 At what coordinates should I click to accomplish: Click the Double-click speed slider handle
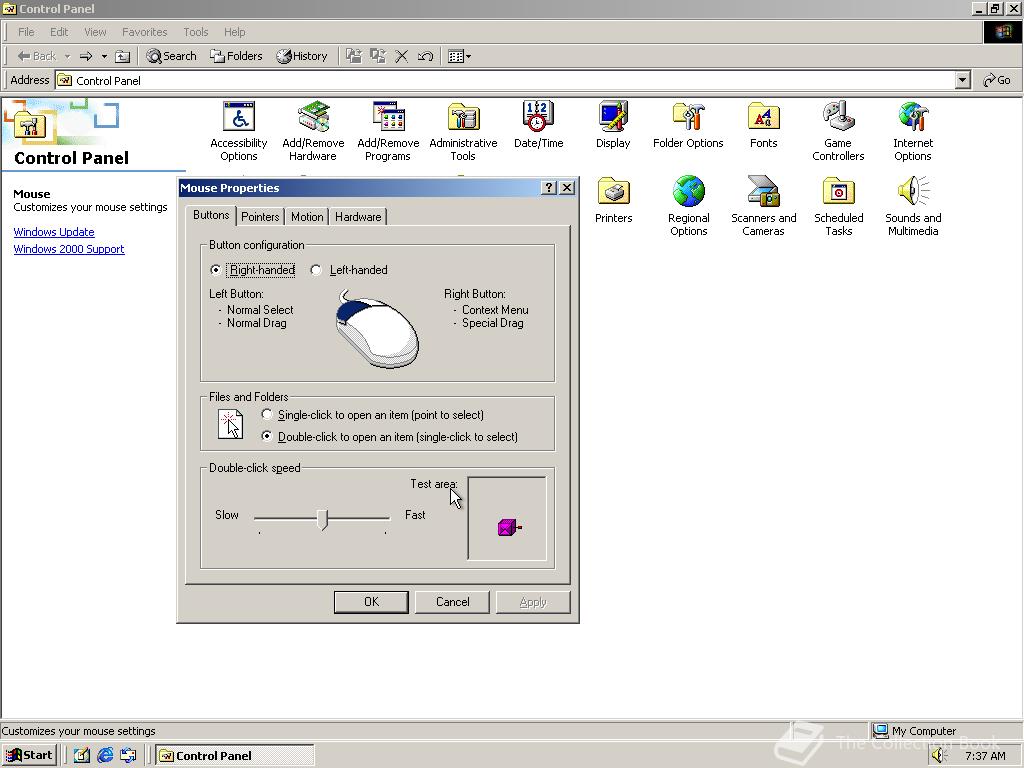[322, 519]
